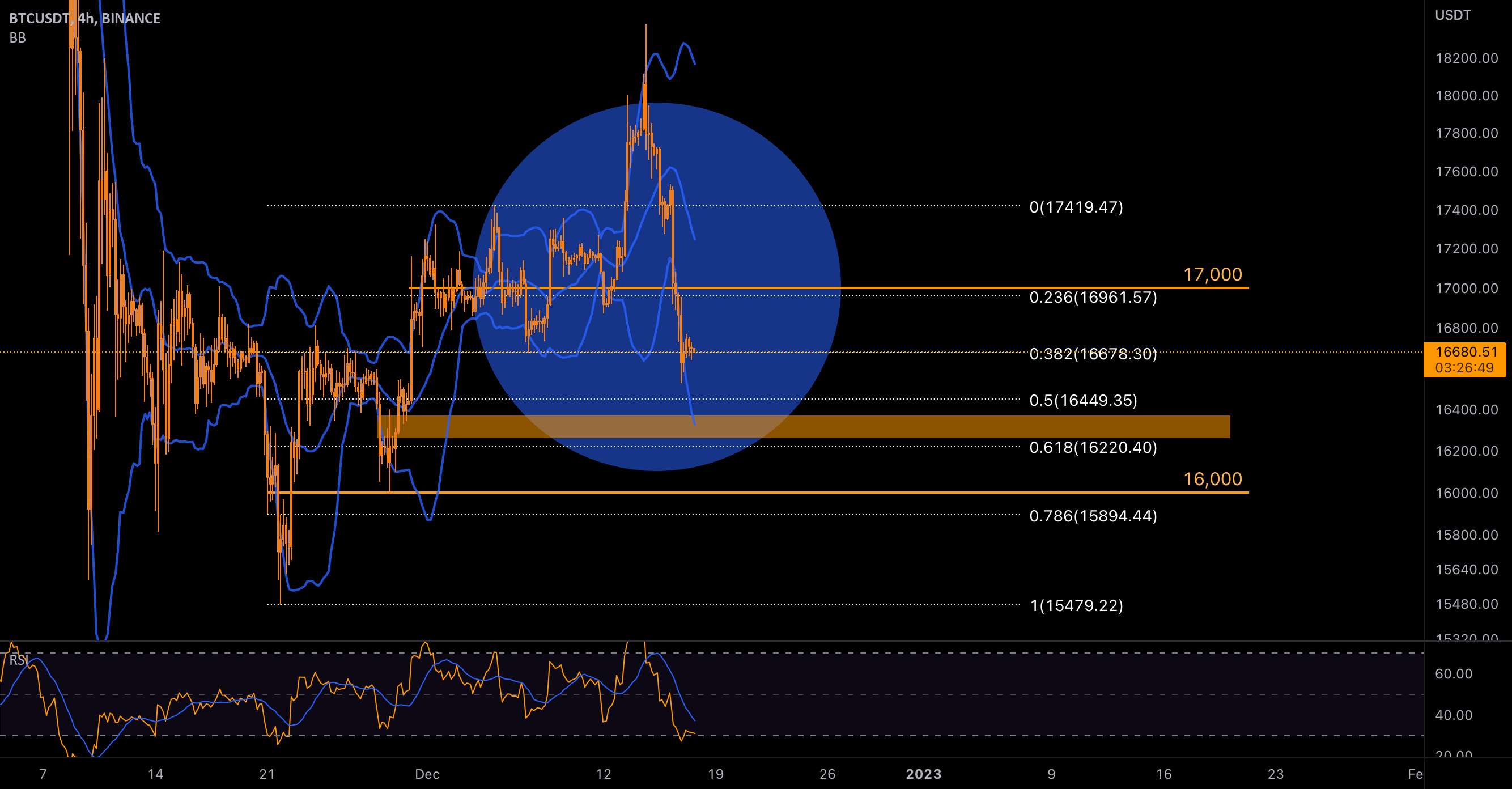Click date 12 on time axis
The image size is (1512, 789).
pos(604,774)
